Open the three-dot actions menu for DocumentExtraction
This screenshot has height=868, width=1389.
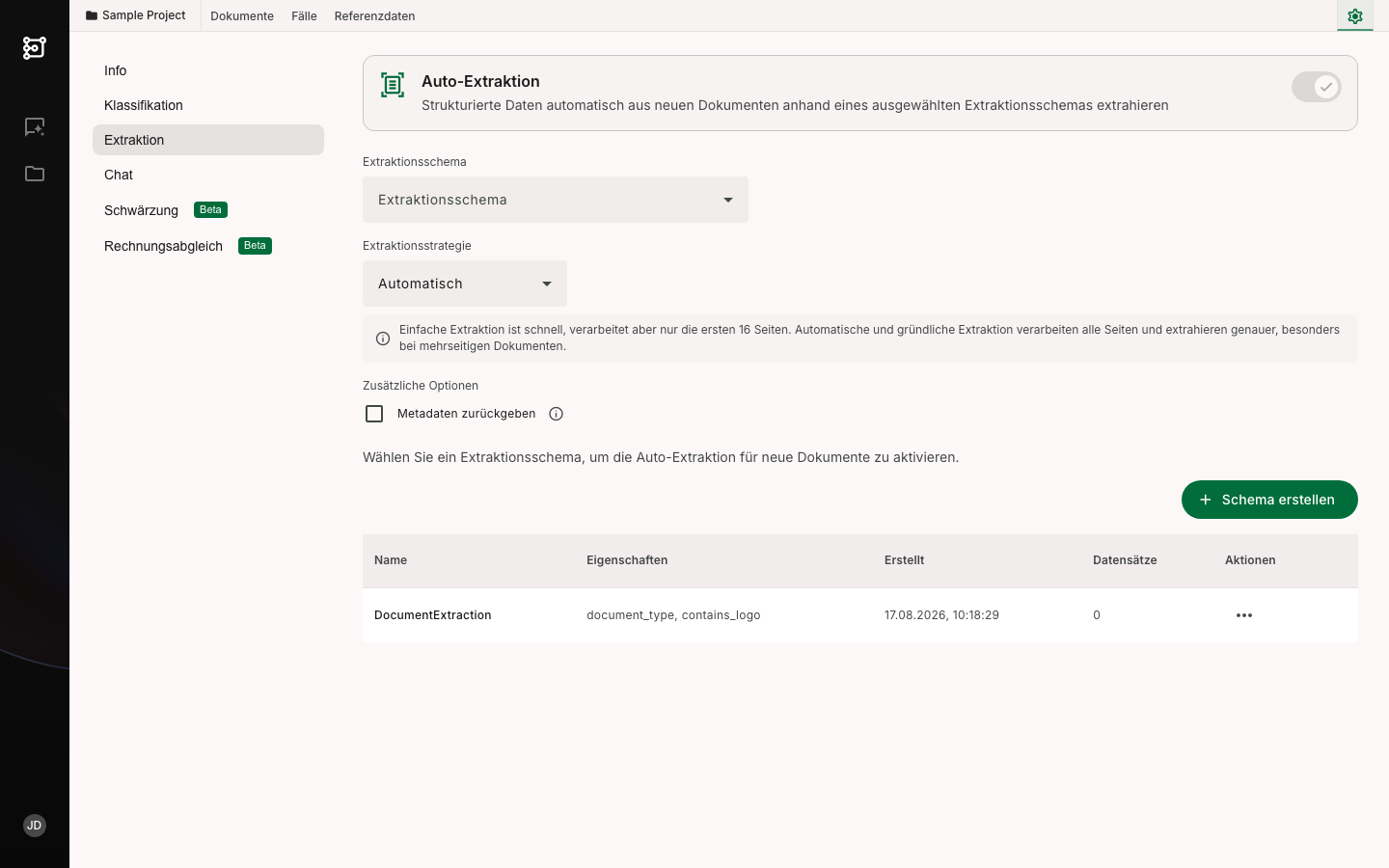[1244, 615]
